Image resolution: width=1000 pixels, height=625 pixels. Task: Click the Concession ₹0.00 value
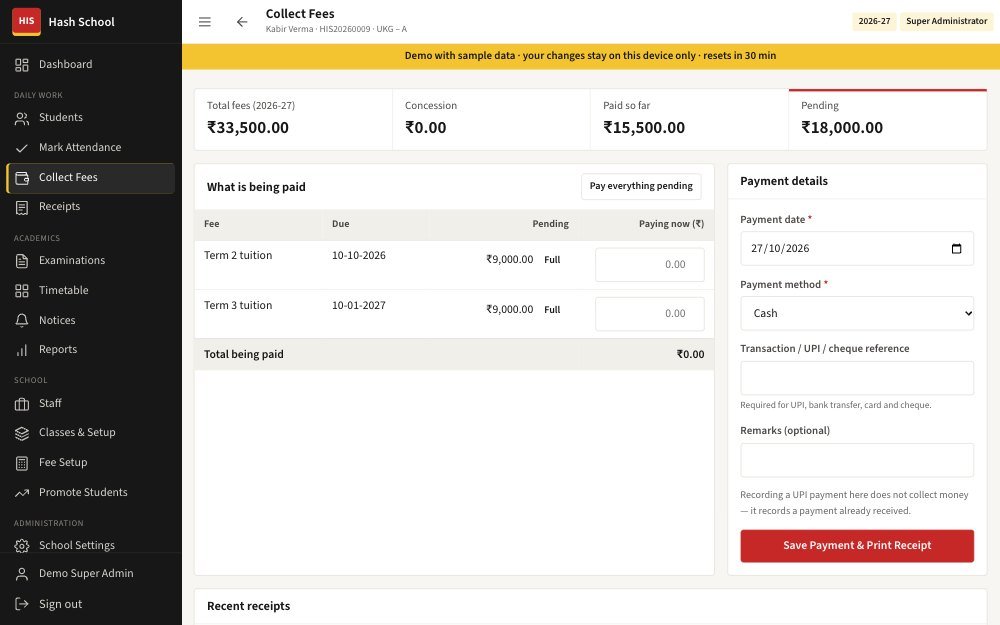tap(425, 128)
